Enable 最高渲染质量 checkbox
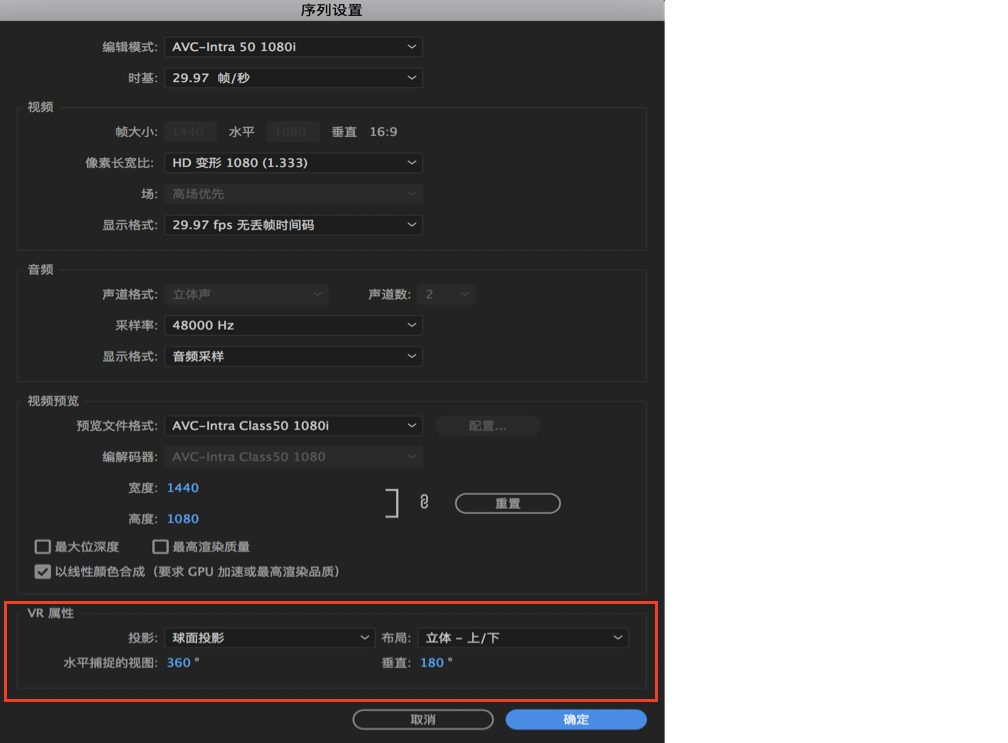 [160, 546]
